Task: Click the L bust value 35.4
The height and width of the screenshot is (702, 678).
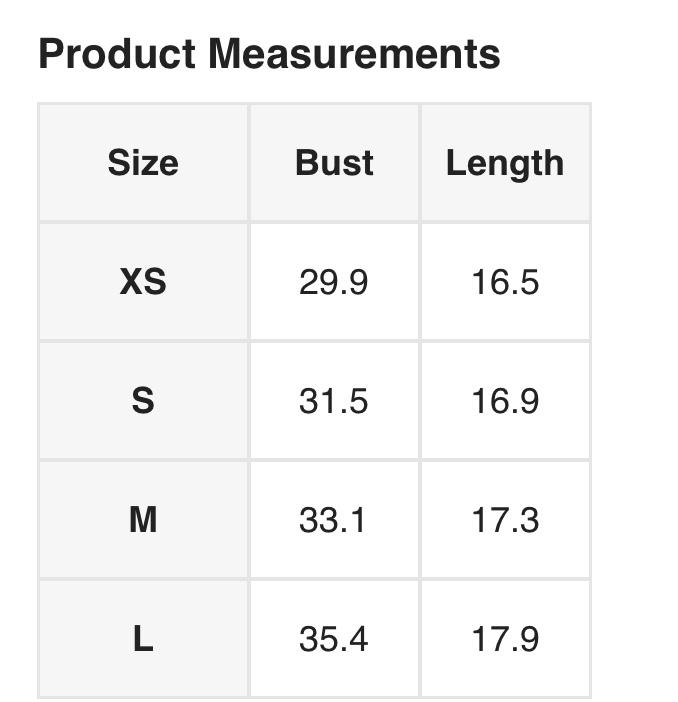Action: (334, 639)
